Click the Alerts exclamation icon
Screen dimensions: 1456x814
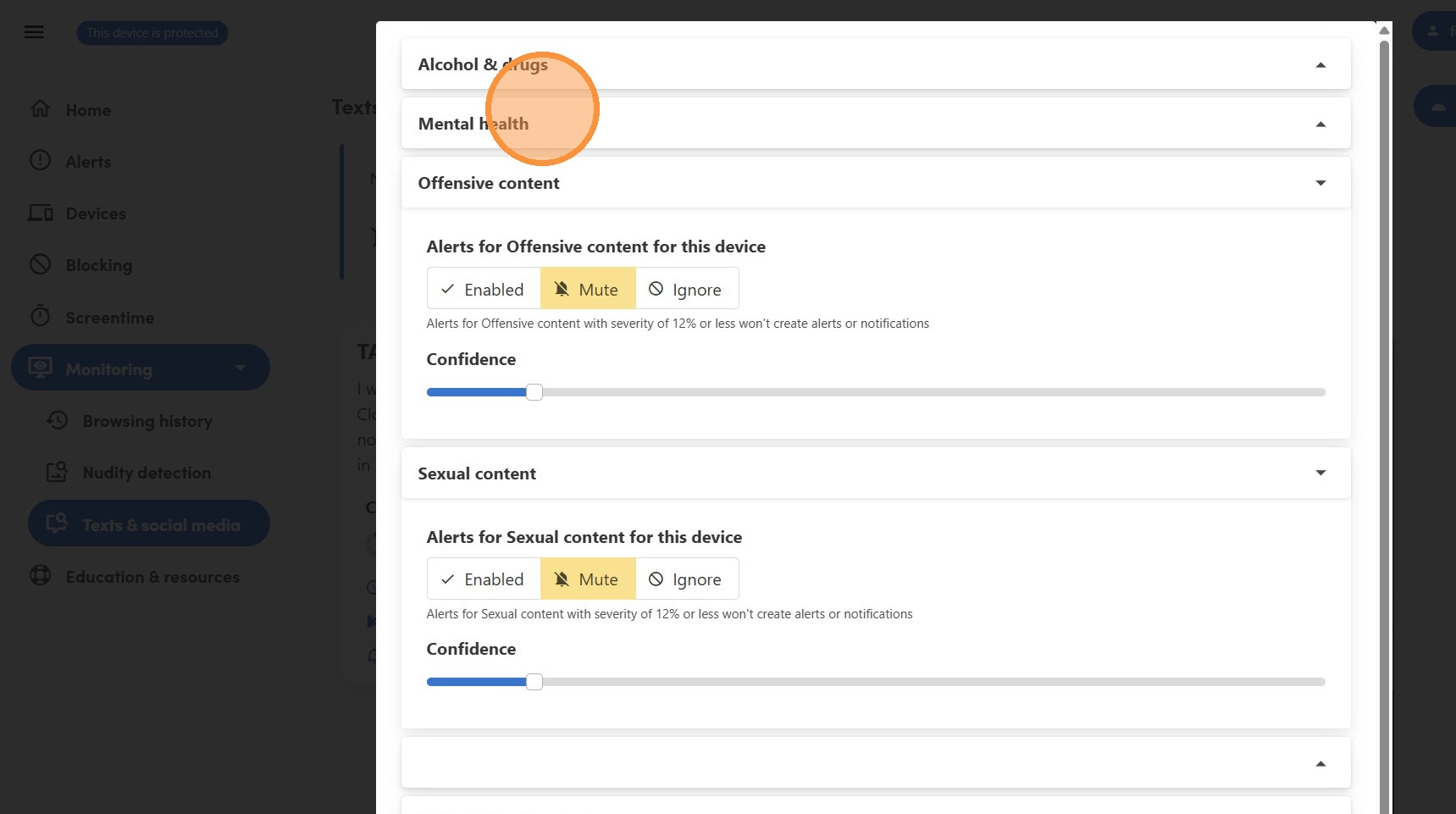40,160
